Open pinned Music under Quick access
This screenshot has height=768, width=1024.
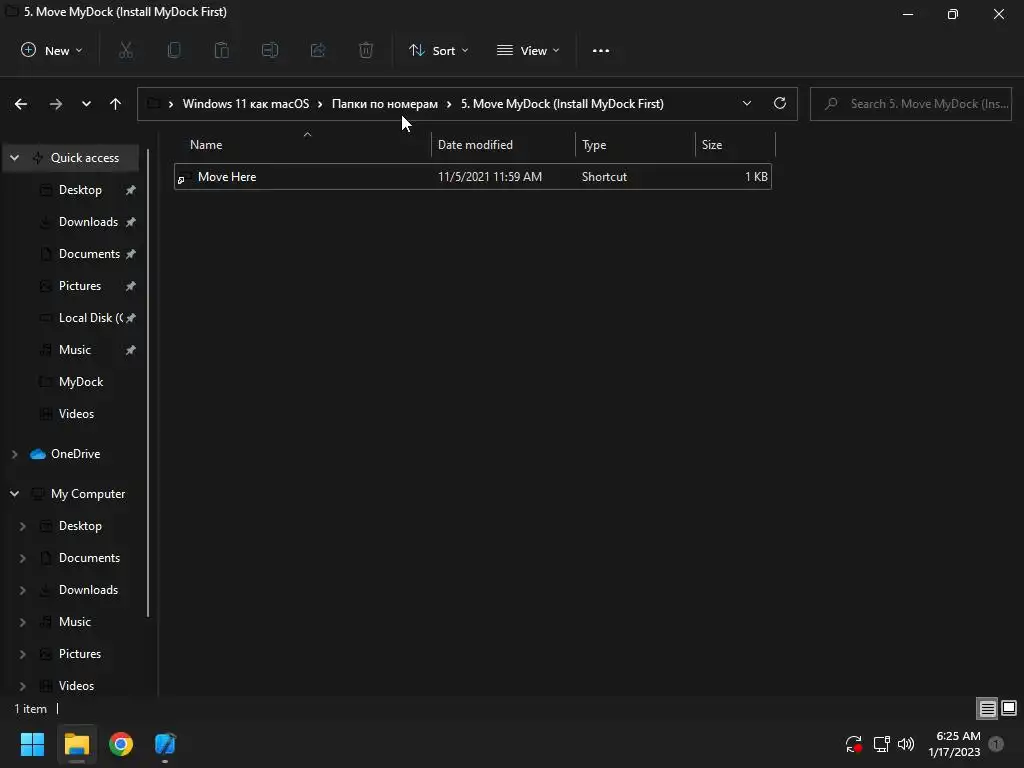click(x=74, y=350)
